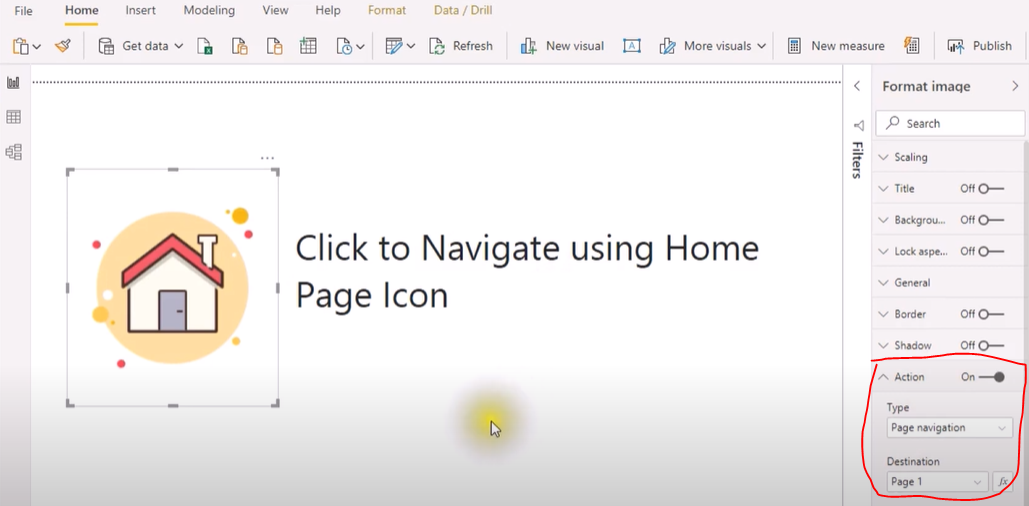Click the Transform data icon
This screenshot has width=1029, height=506.
[394, 46]
